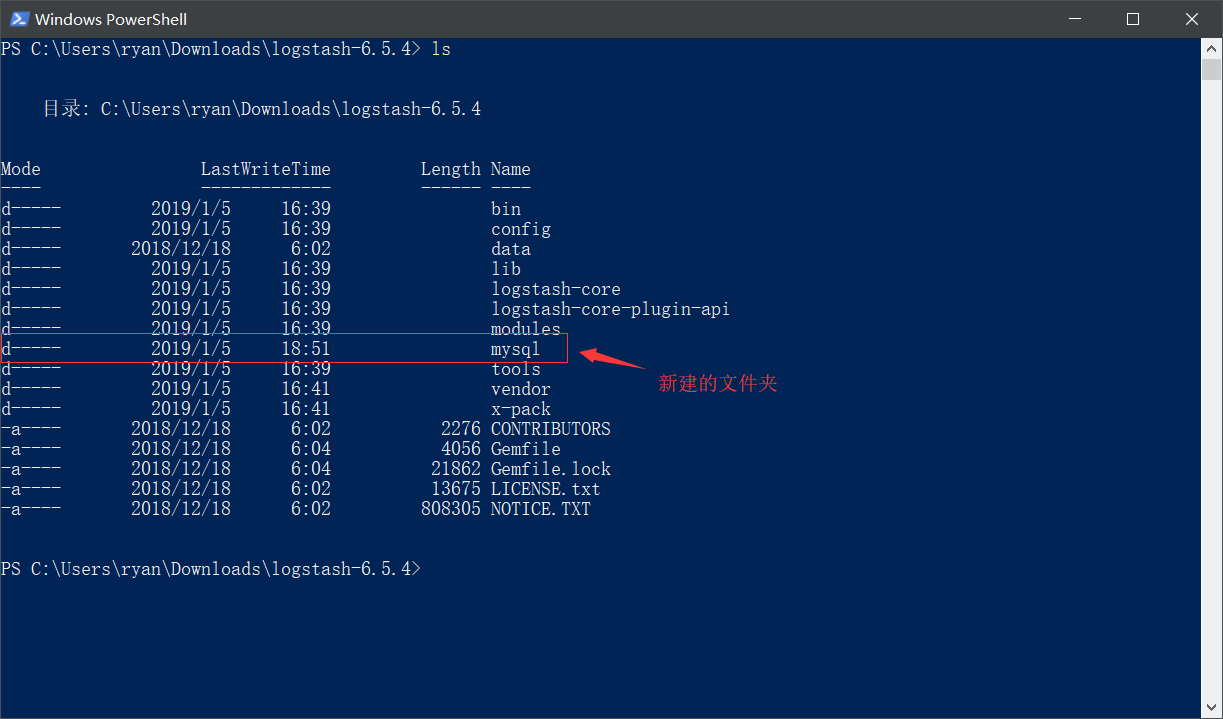
Task: Click the Windows PowerShell title text
Action: pyautogui.click(x=111, y=19)
